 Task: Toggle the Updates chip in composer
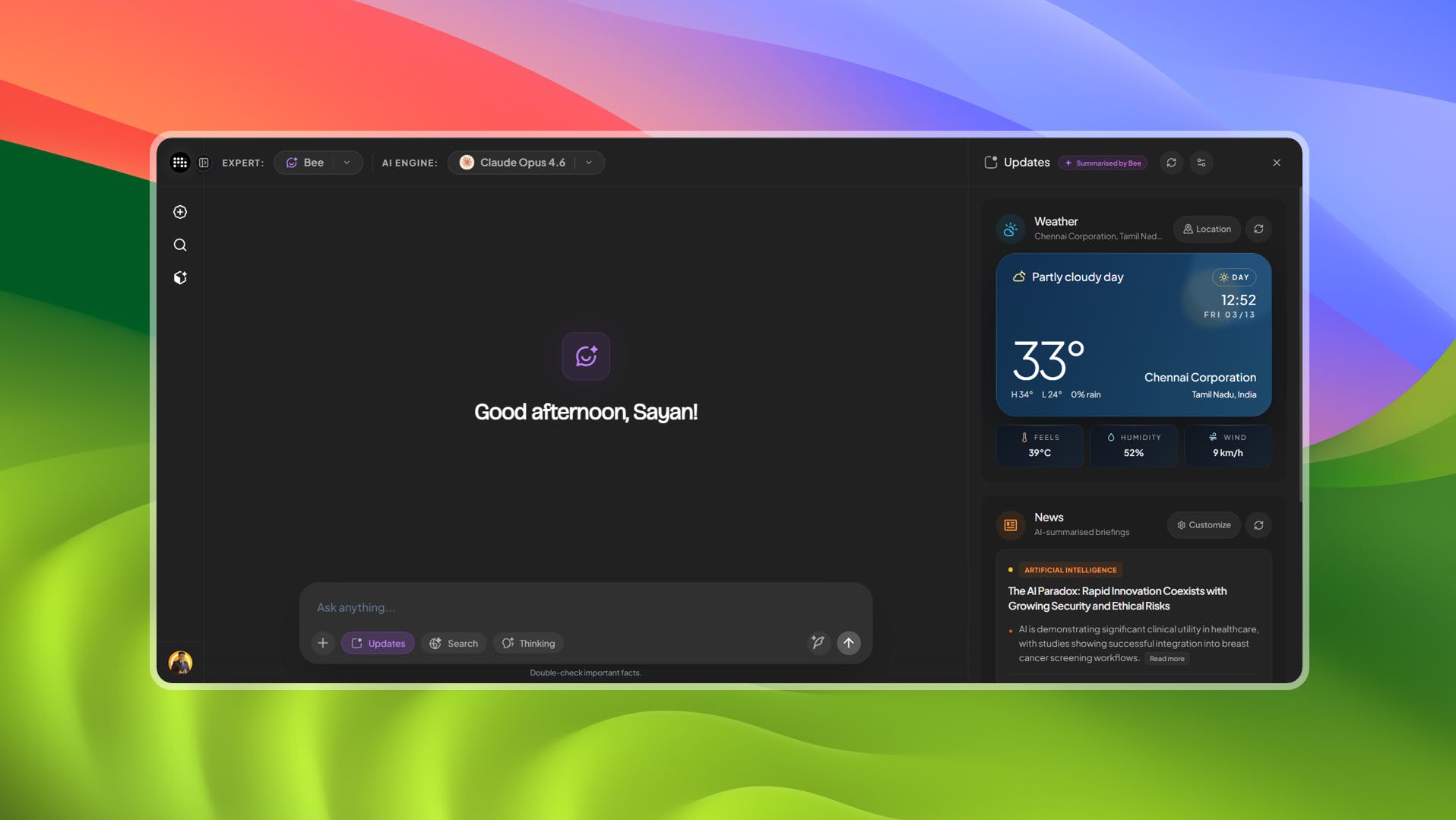coord(378,643)
